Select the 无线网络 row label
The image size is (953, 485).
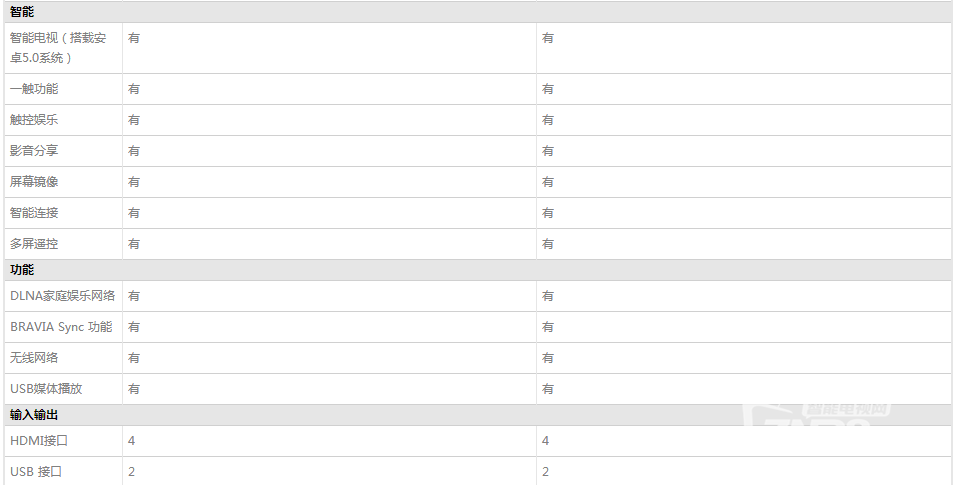pos(34,358)
